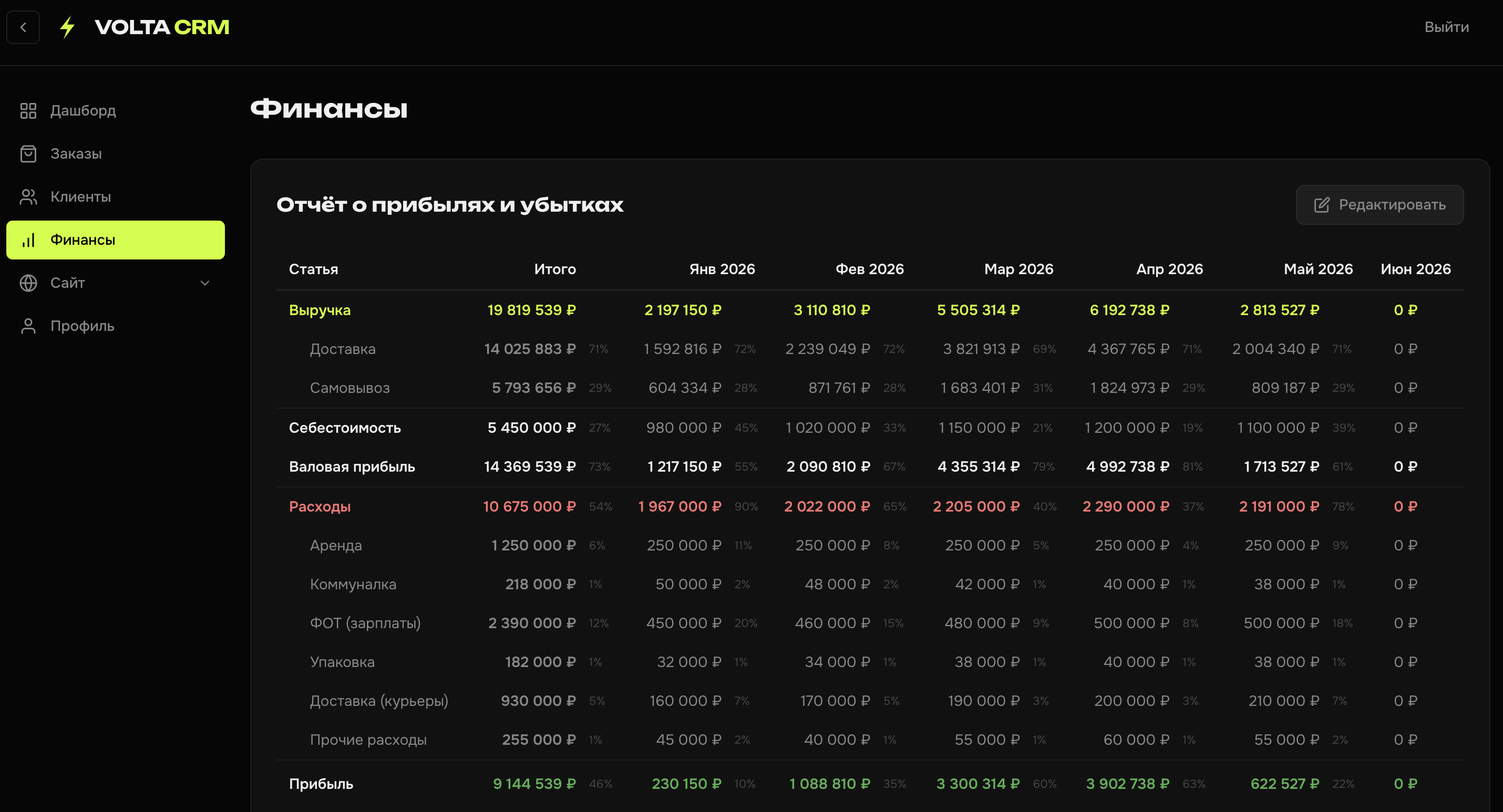Open the Профиль menu item
The image size is (1503, 812).
(x=116, y=326)
